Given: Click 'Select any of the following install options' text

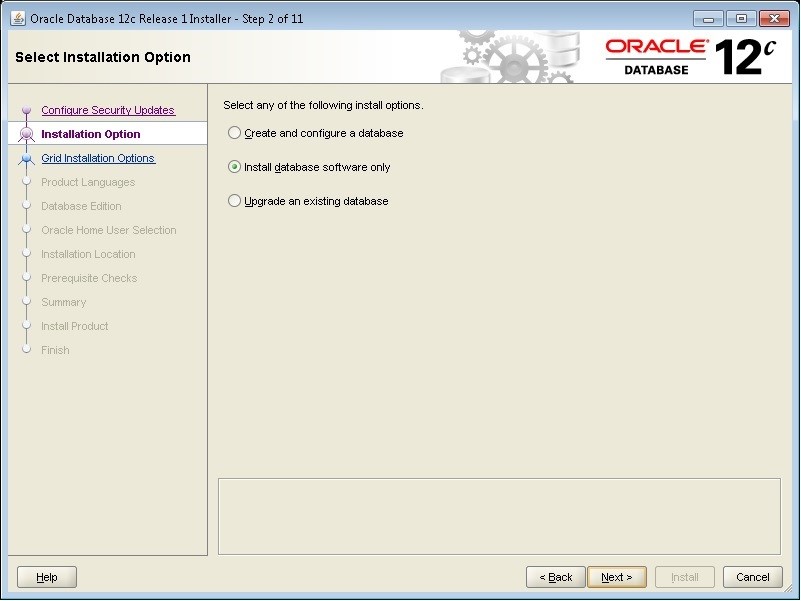Looking at the screenshot, I should pyautogui.click(x=323, y=105).
